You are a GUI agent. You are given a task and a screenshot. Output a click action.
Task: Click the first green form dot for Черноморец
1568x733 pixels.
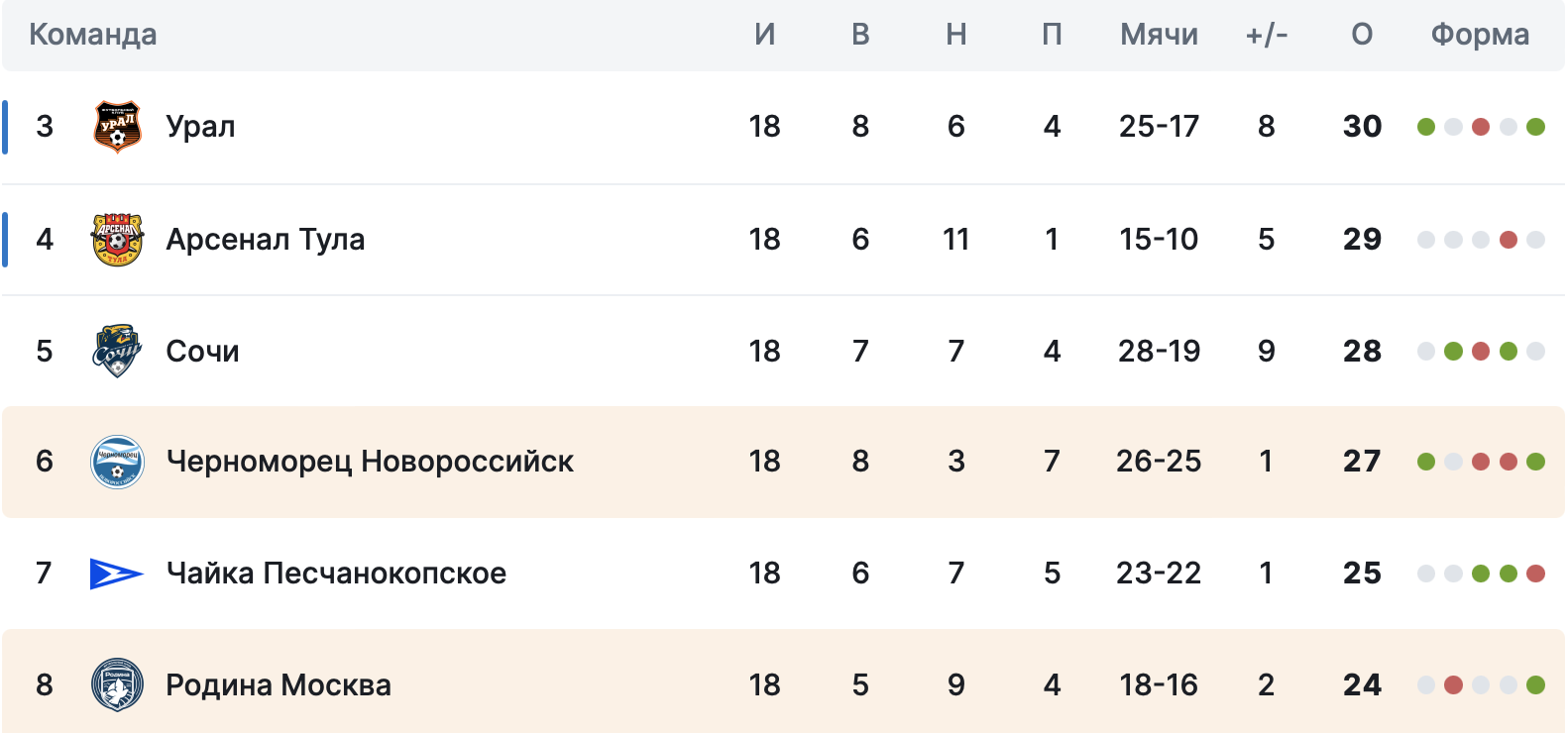click(1426, 462)
